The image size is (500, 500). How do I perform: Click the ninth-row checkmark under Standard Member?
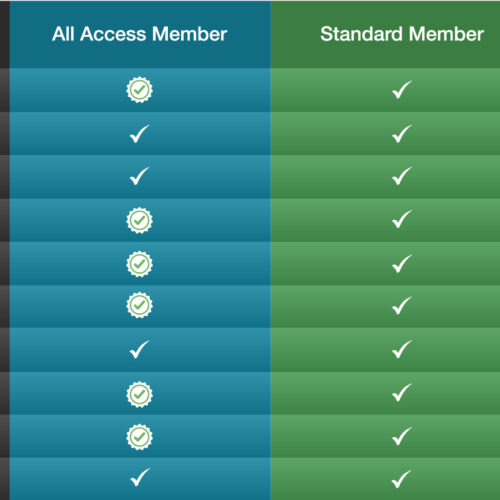(x=402, y=436)
